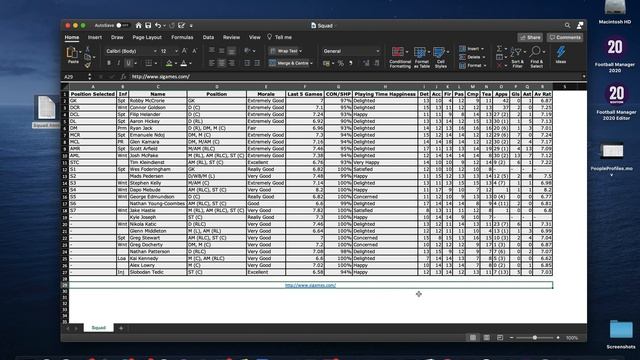
Task: Open the Page Layout tab
Action: click(x=147, y=37)
